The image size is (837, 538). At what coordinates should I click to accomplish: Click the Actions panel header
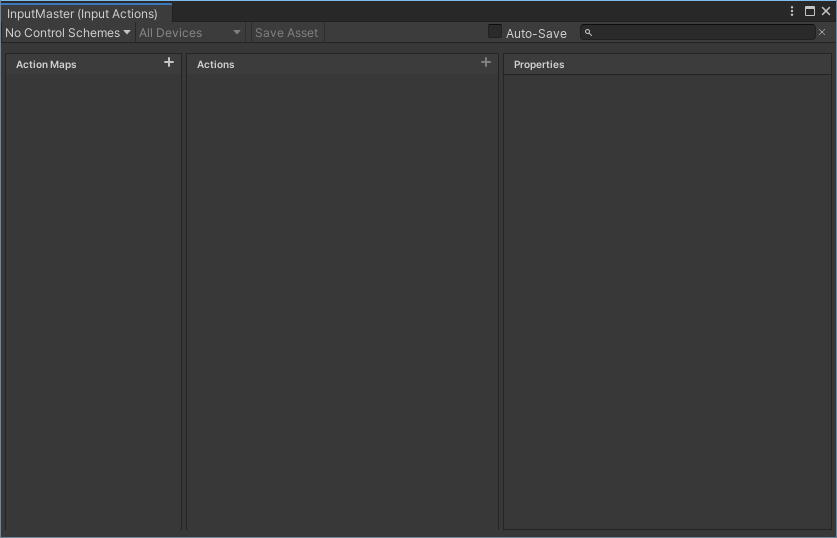click(x=342, y=64)
